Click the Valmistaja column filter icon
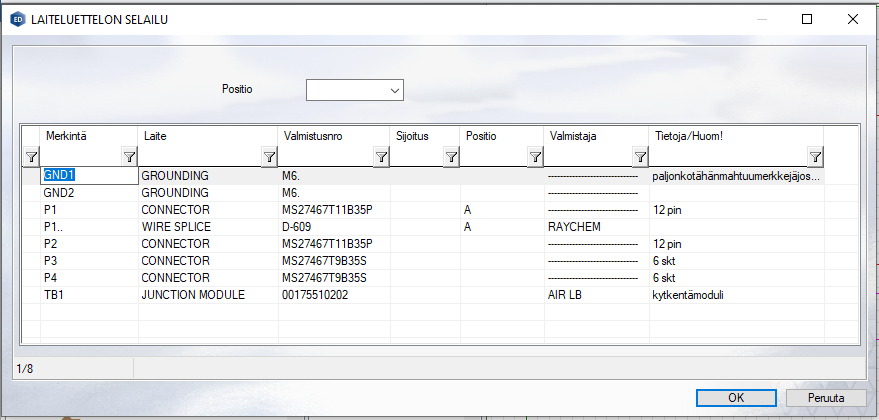Screen dimensions: 879x420 [640, 157]
